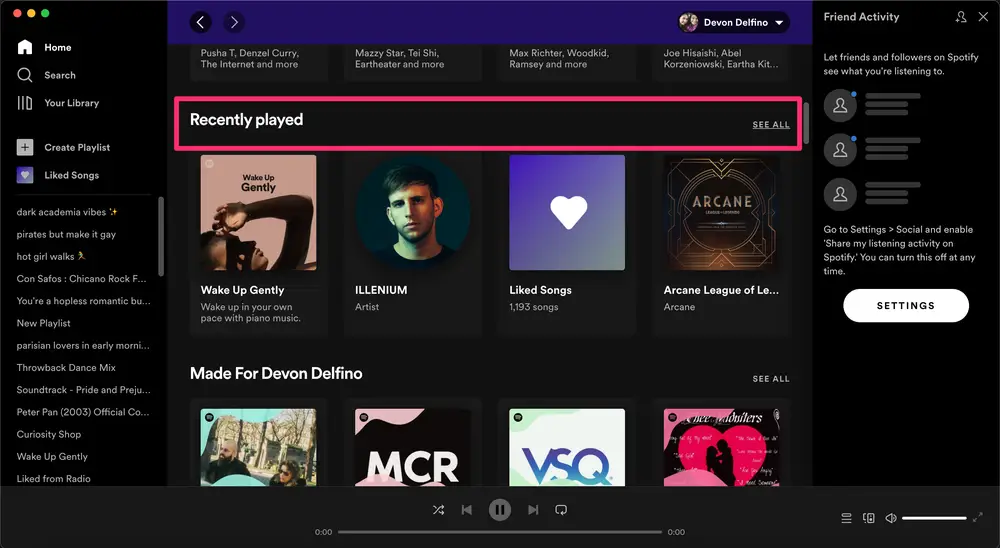The height and width of the screenshot is (548, 1000).
Task: Open 'You're a hopless romantic bu...' playlist
Action: (84, 301)
